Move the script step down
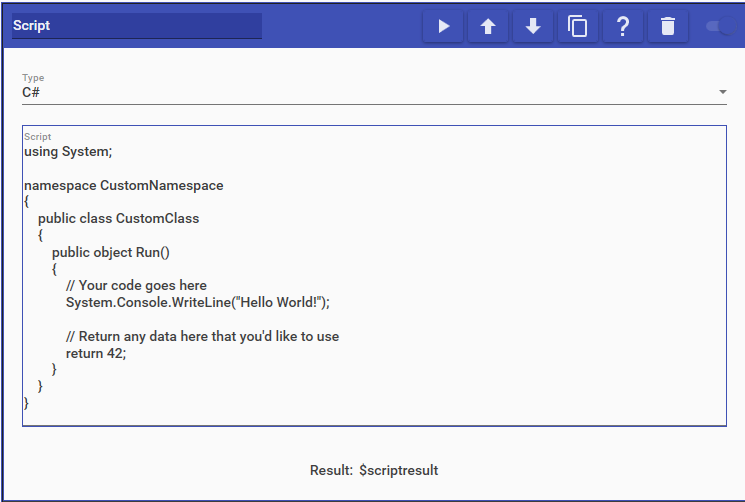 [533, 27]
